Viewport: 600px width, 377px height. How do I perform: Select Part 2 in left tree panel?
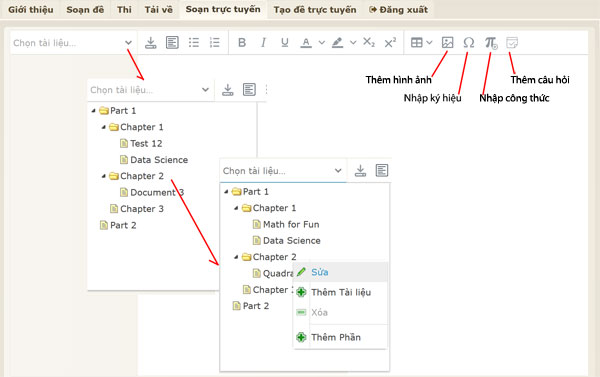pos(123,225)
